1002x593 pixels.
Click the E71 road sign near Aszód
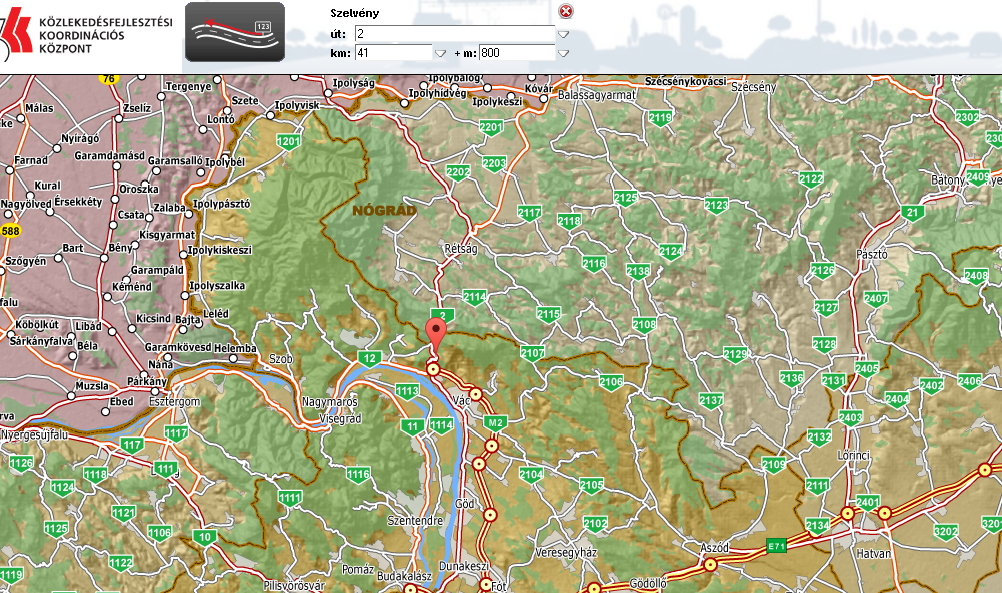click(x=778, y=545)
